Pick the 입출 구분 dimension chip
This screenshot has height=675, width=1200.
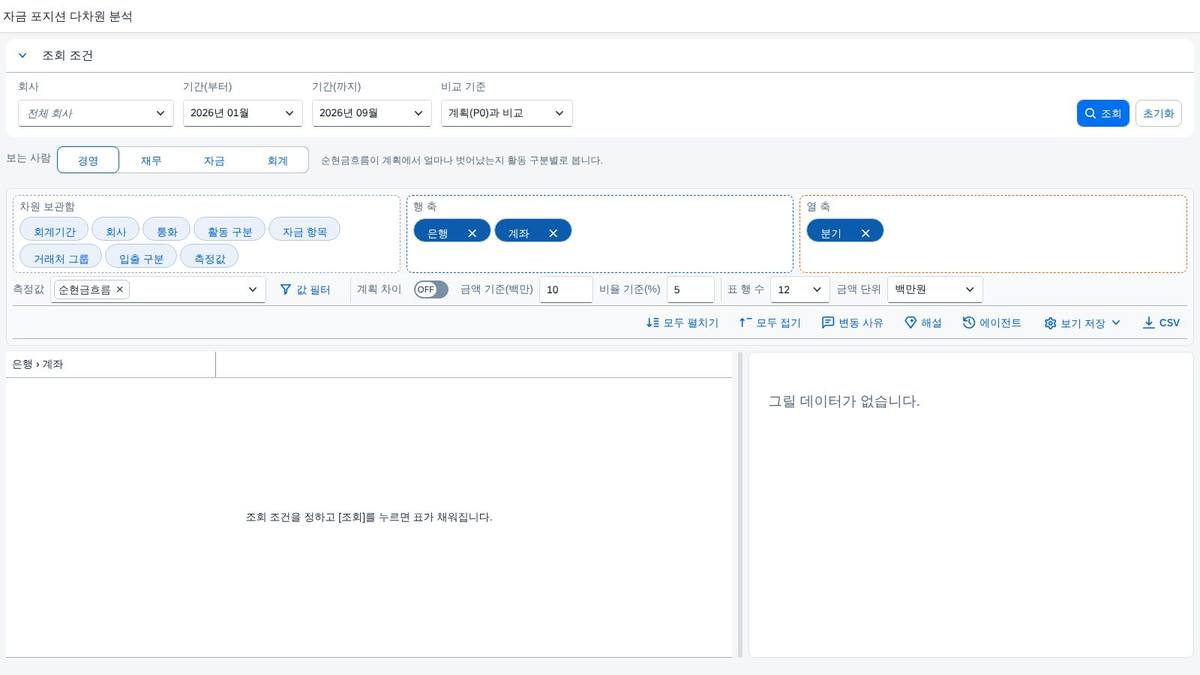tap(141, 258)
